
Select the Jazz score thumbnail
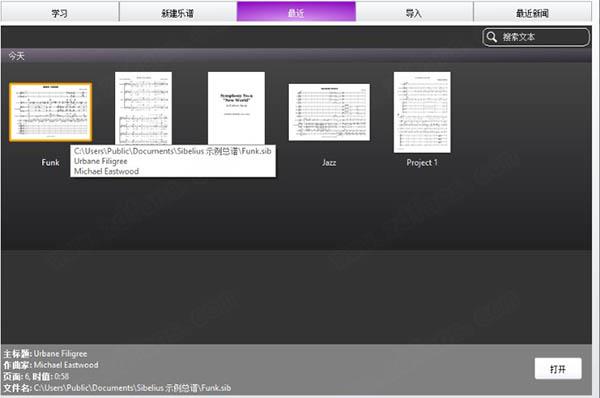point(329,112)
